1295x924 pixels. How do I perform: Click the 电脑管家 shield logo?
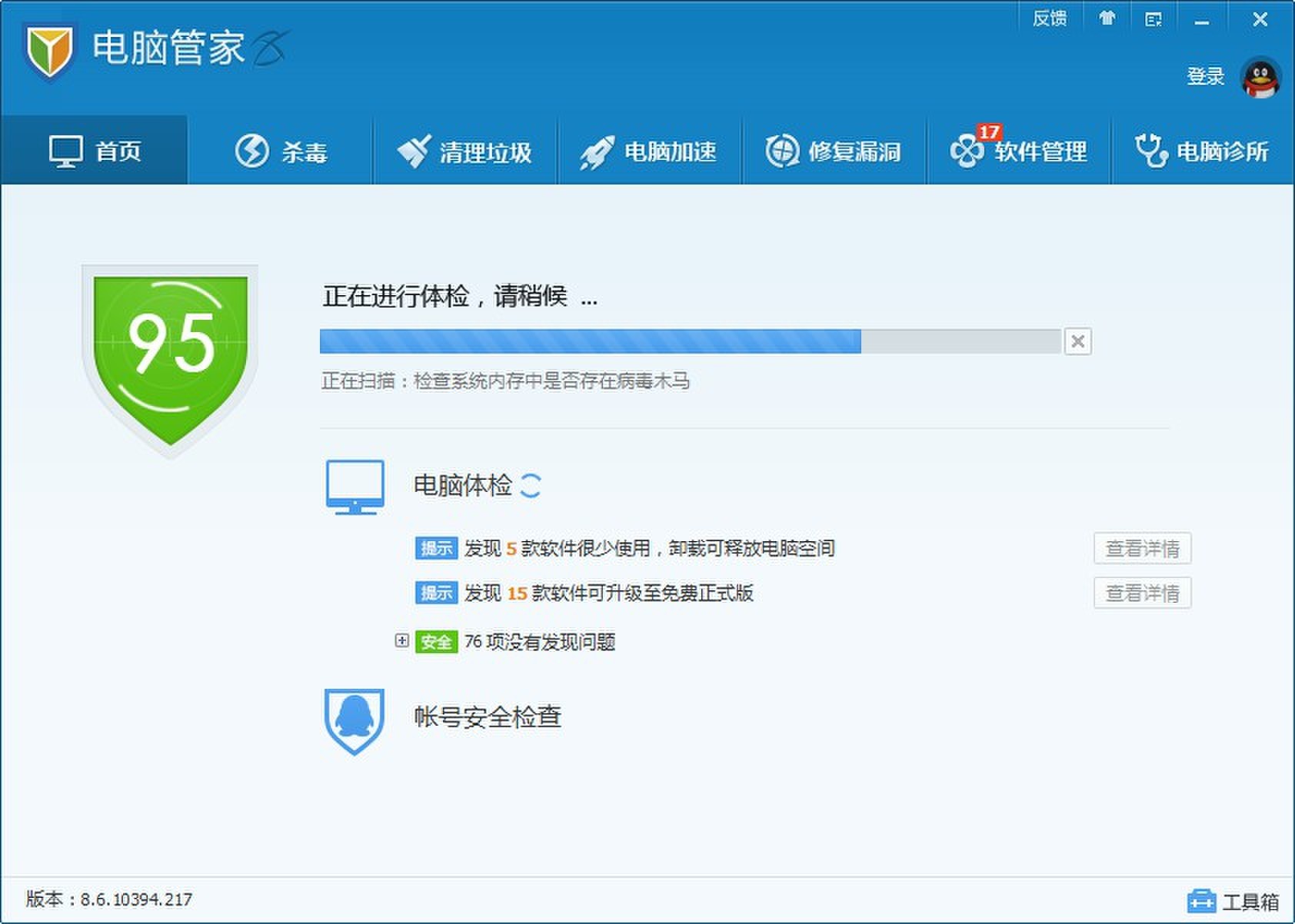click(x=50, y=52)
